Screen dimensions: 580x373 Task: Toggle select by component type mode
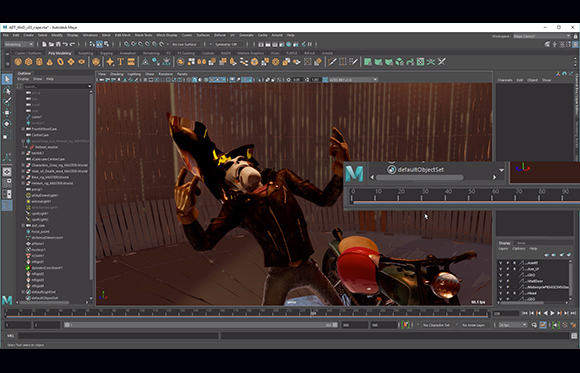tap(106, 44)
